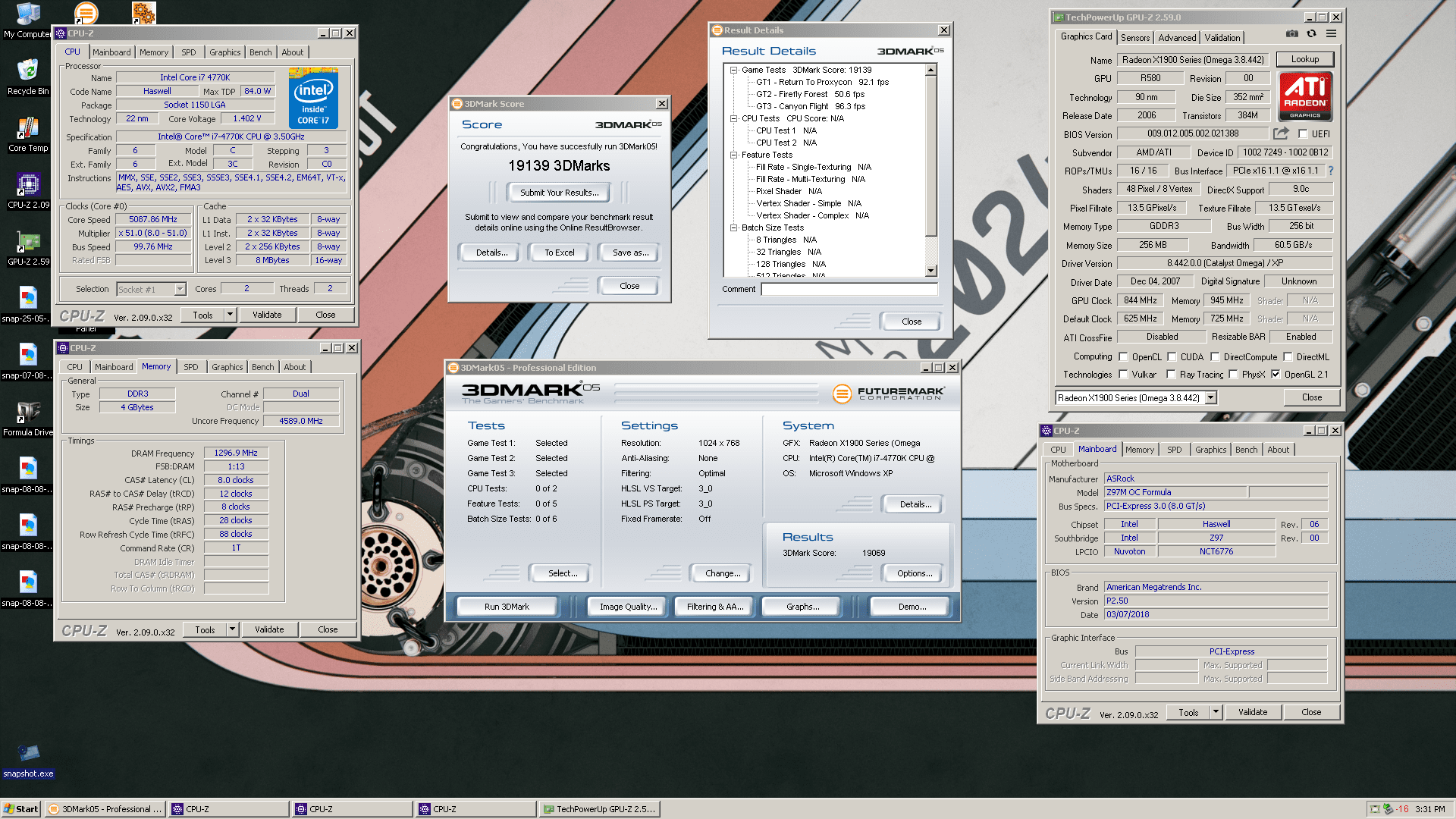Viewport: 1456px width, 819px height.
Task: Click the Comment input field
Action: 849,289
